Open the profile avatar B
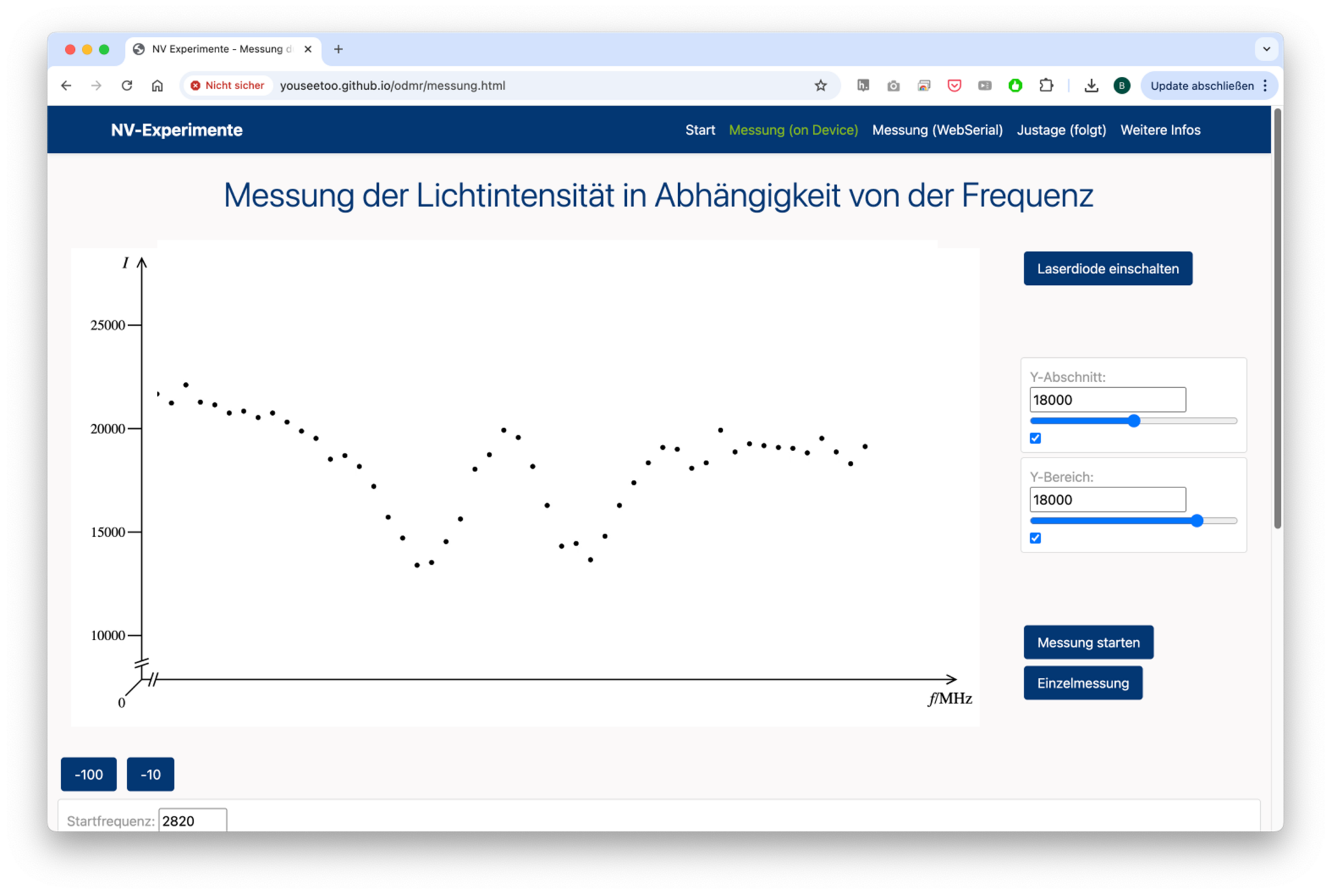Image resolution: width=1333 pixels, height=896 pixels. click(x=1121, y=85)
